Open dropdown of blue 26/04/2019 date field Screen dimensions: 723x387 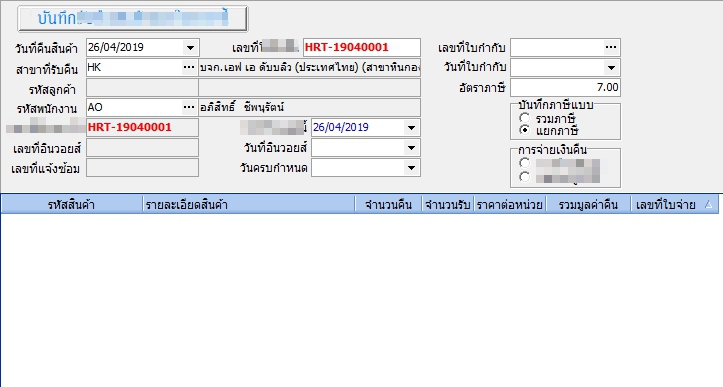(411, 128)
